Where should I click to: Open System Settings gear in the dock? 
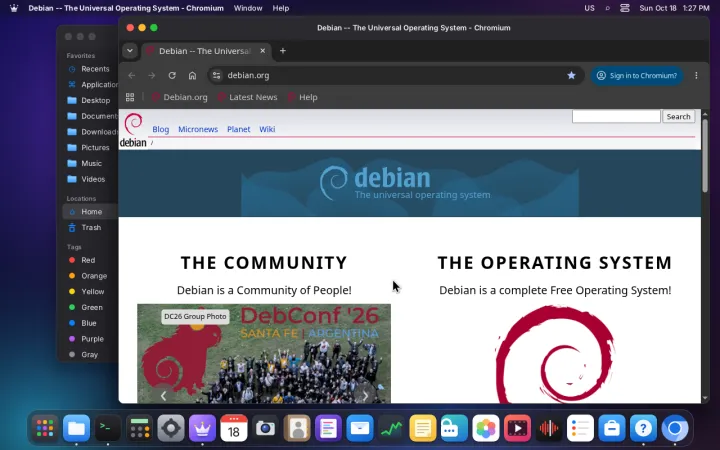coord(171,428)
